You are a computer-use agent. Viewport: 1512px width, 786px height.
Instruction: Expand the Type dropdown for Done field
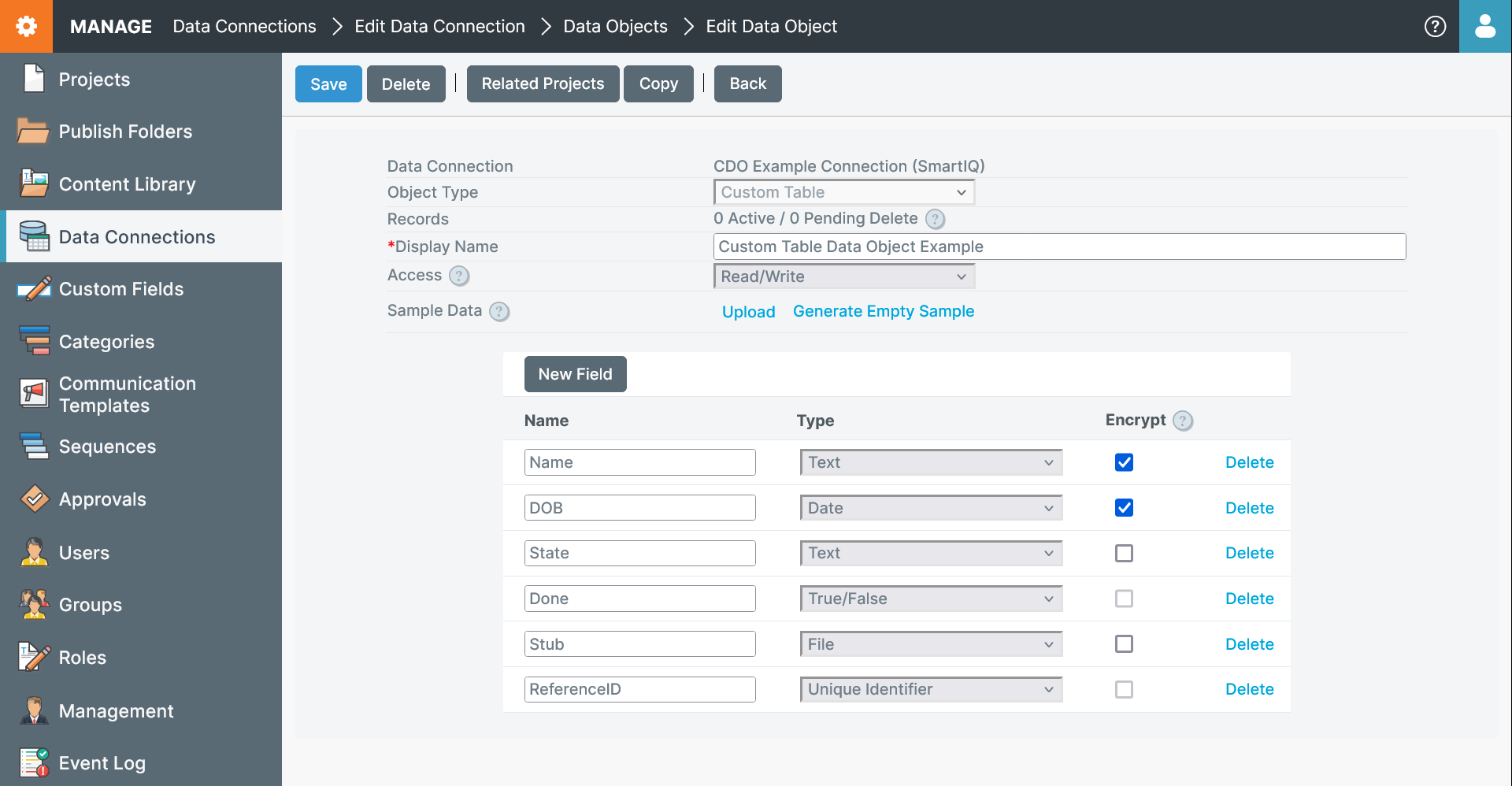point(930,599)
